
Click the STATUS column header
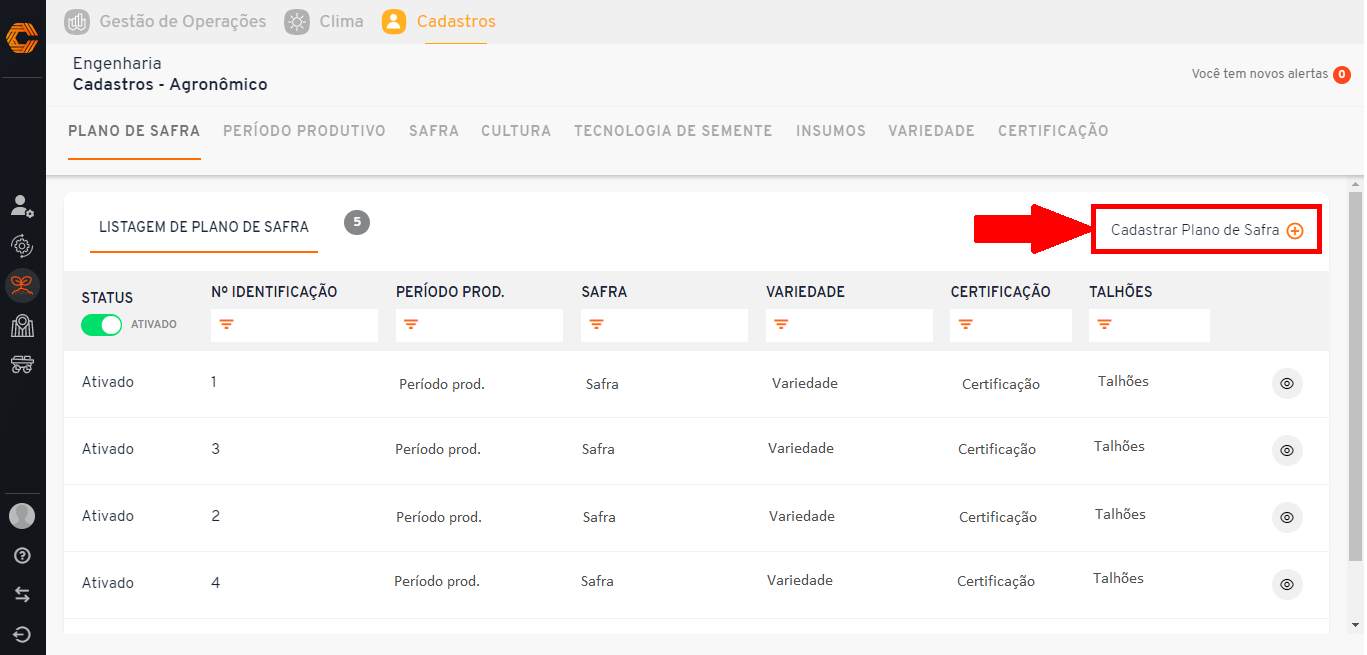[107, 298]
